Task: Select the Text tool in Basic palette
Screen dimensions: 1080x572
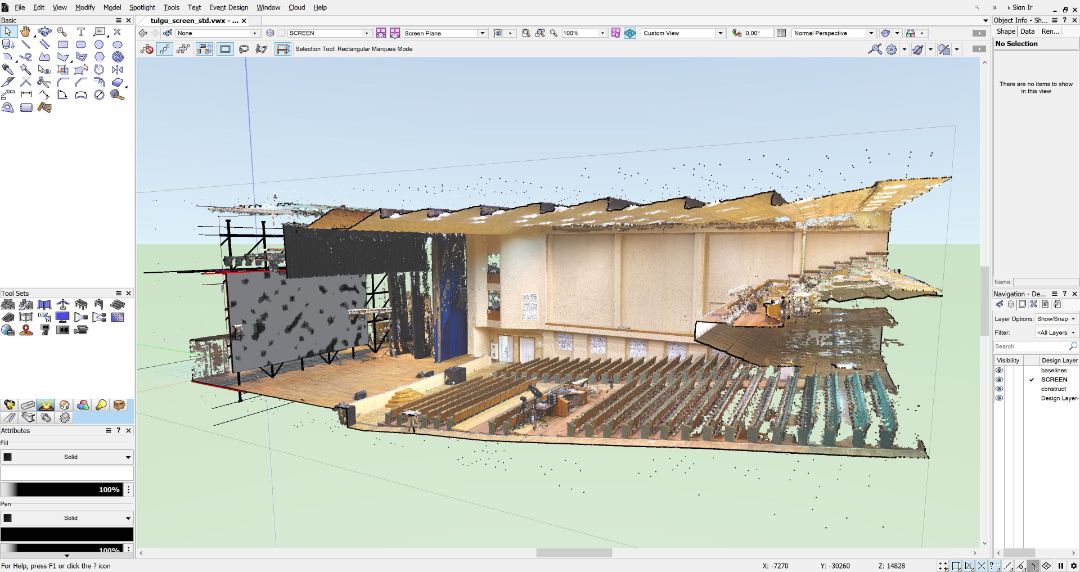Action: click(81, 32)
